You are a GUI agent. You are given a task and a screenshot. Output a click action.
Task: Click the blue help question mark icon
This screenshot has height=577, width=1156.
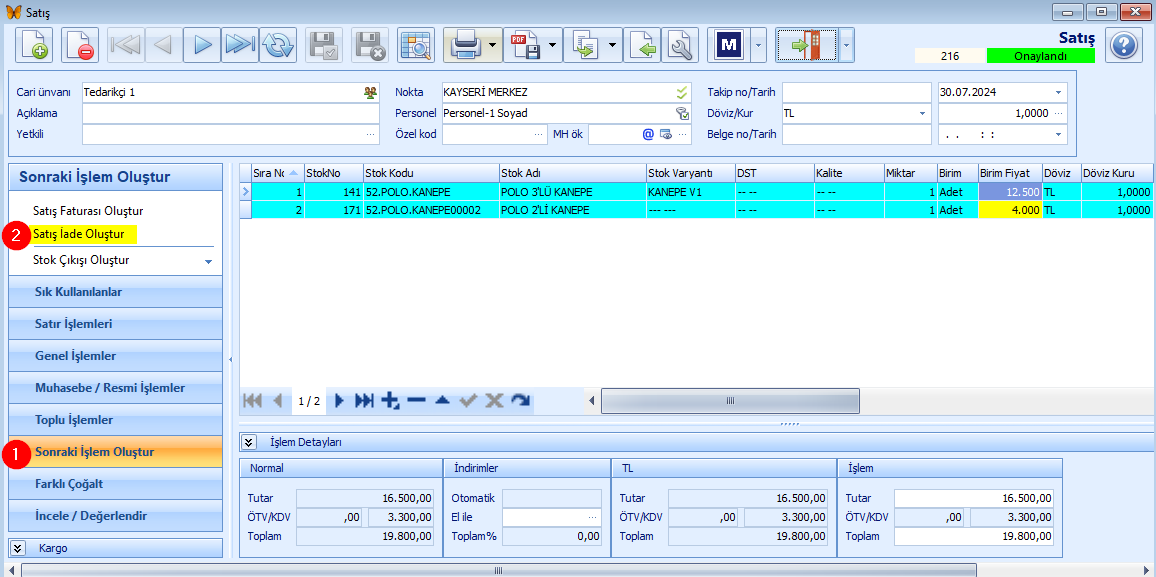click(1124, 46)
